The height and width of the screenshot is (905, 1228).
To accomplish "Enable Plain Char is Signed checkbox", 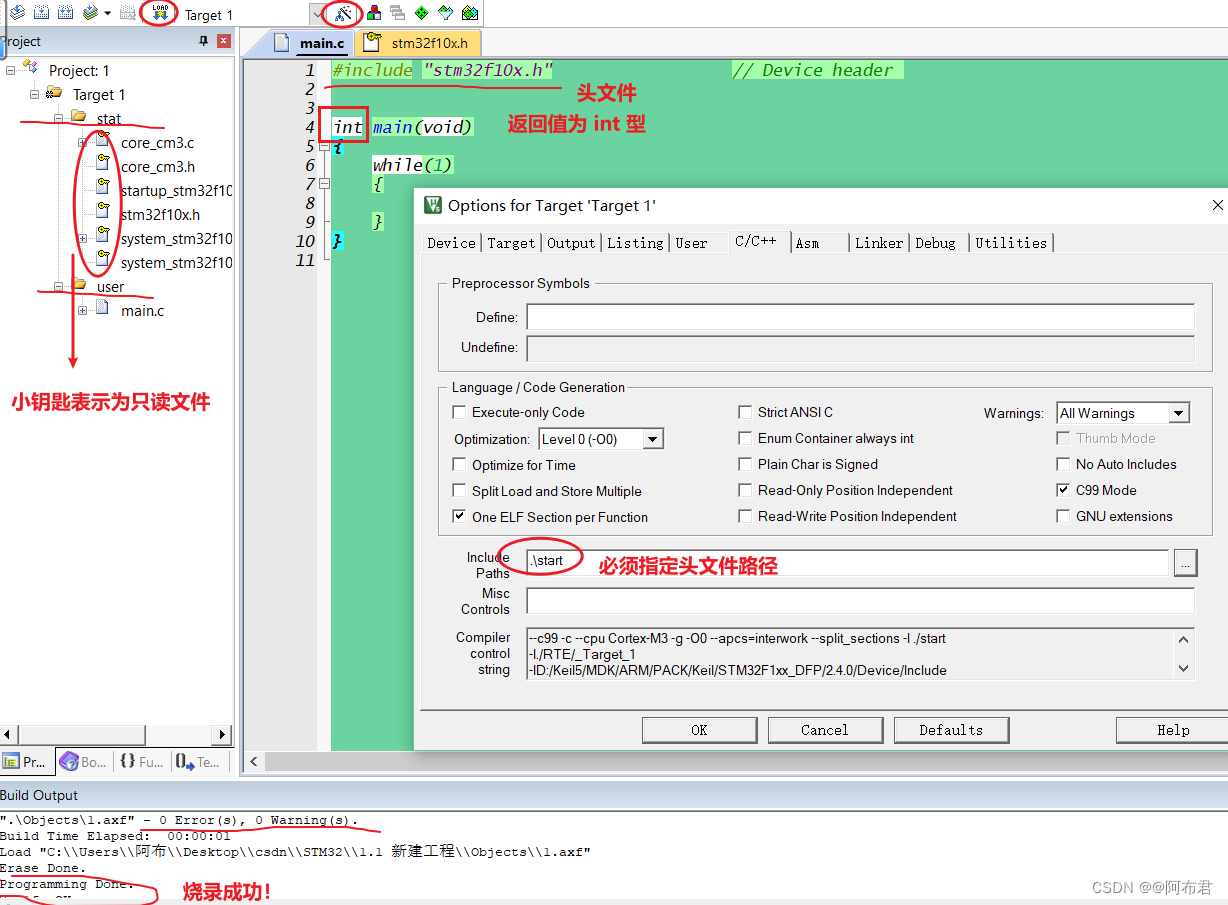I will 745,464.
